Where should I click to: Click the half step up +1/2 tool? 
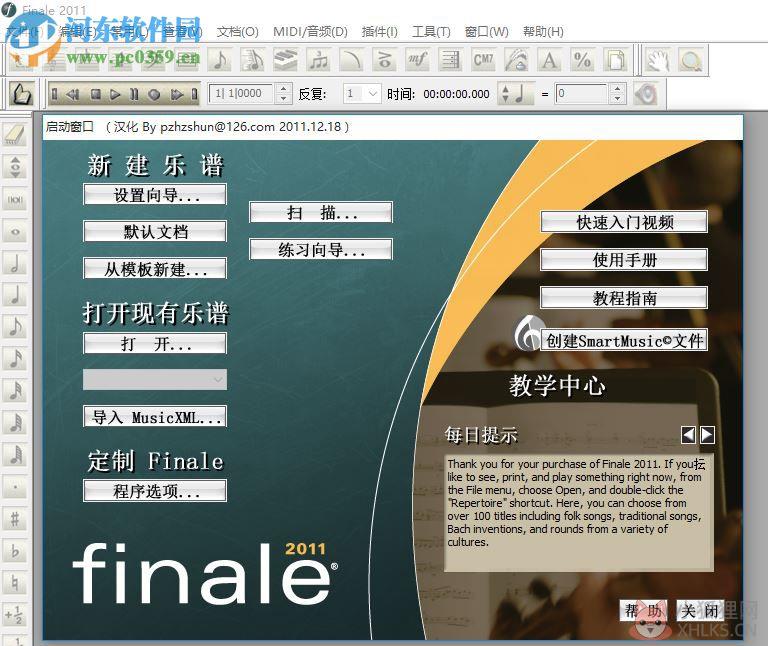[x=15, y=615]
